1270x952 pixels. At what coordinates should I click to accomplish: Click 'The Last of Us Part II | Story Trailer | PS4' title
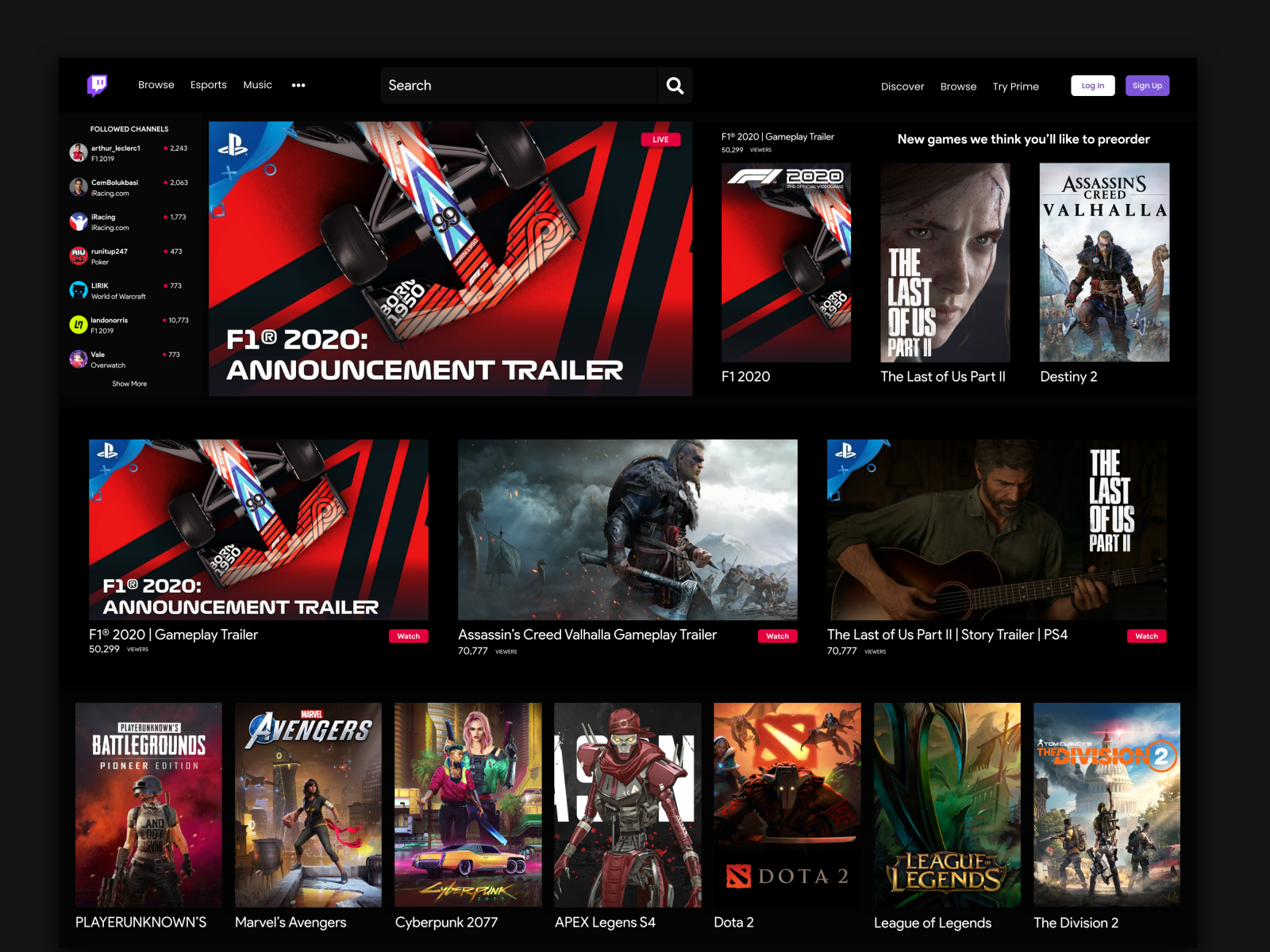click(947, 635)
